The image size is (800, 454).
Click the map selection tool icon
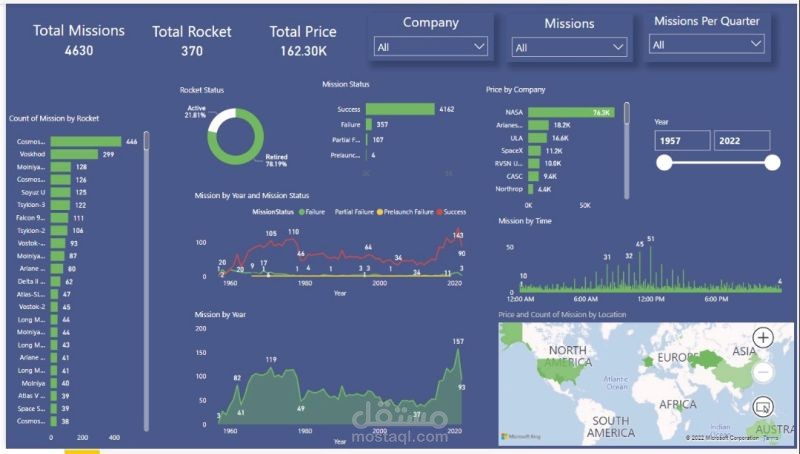click(763, 407)
